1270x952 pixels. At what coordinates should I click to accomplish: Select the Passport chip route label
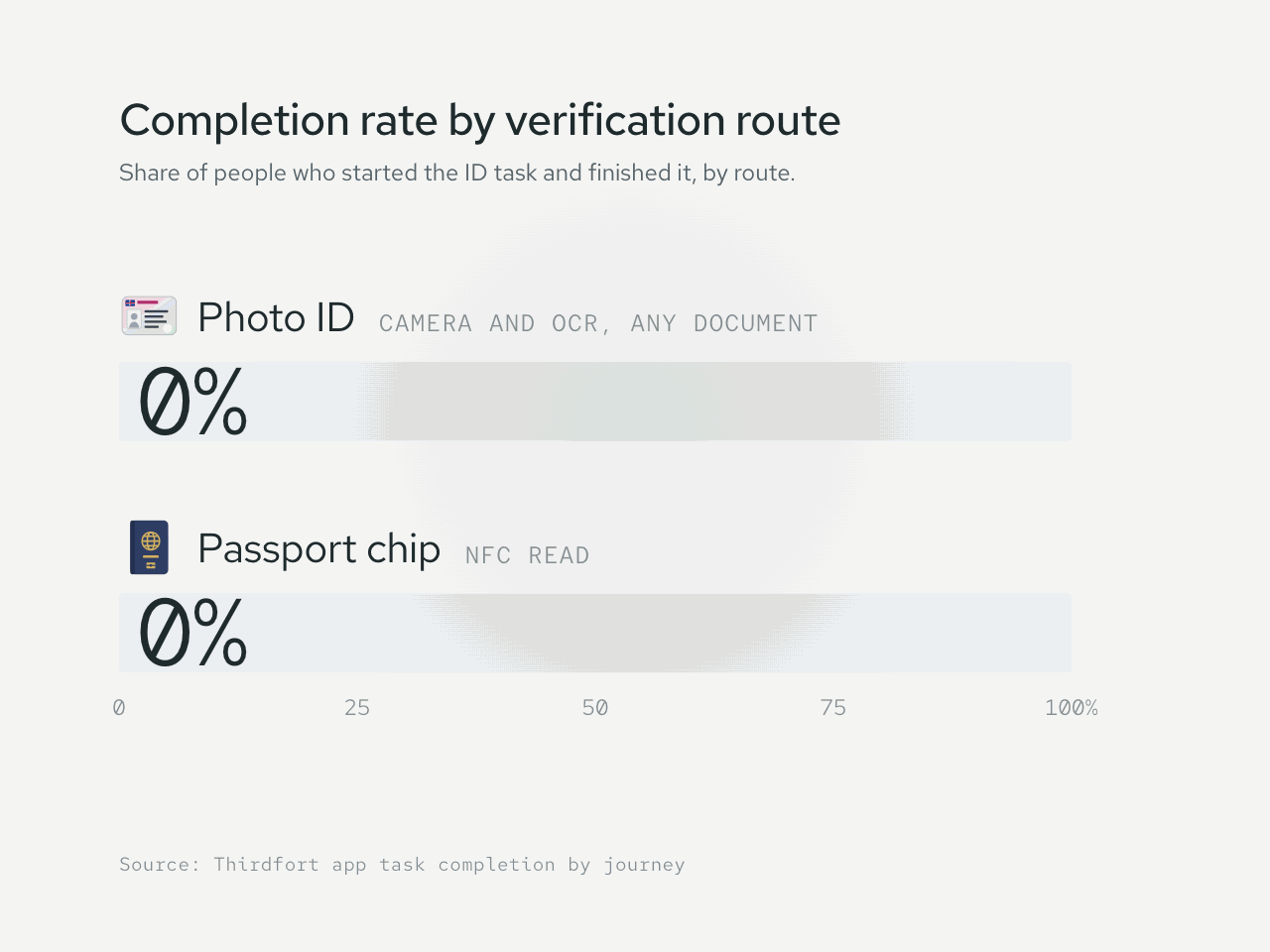318,548
